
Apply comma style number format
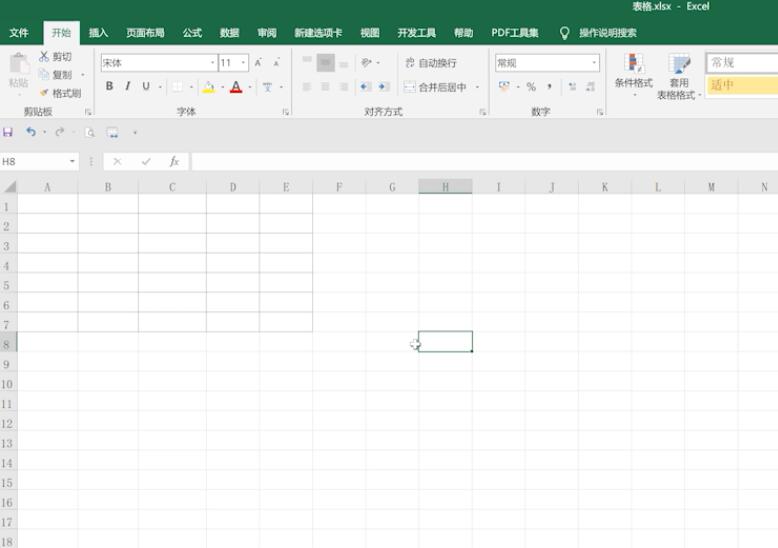tap(549, 87)
